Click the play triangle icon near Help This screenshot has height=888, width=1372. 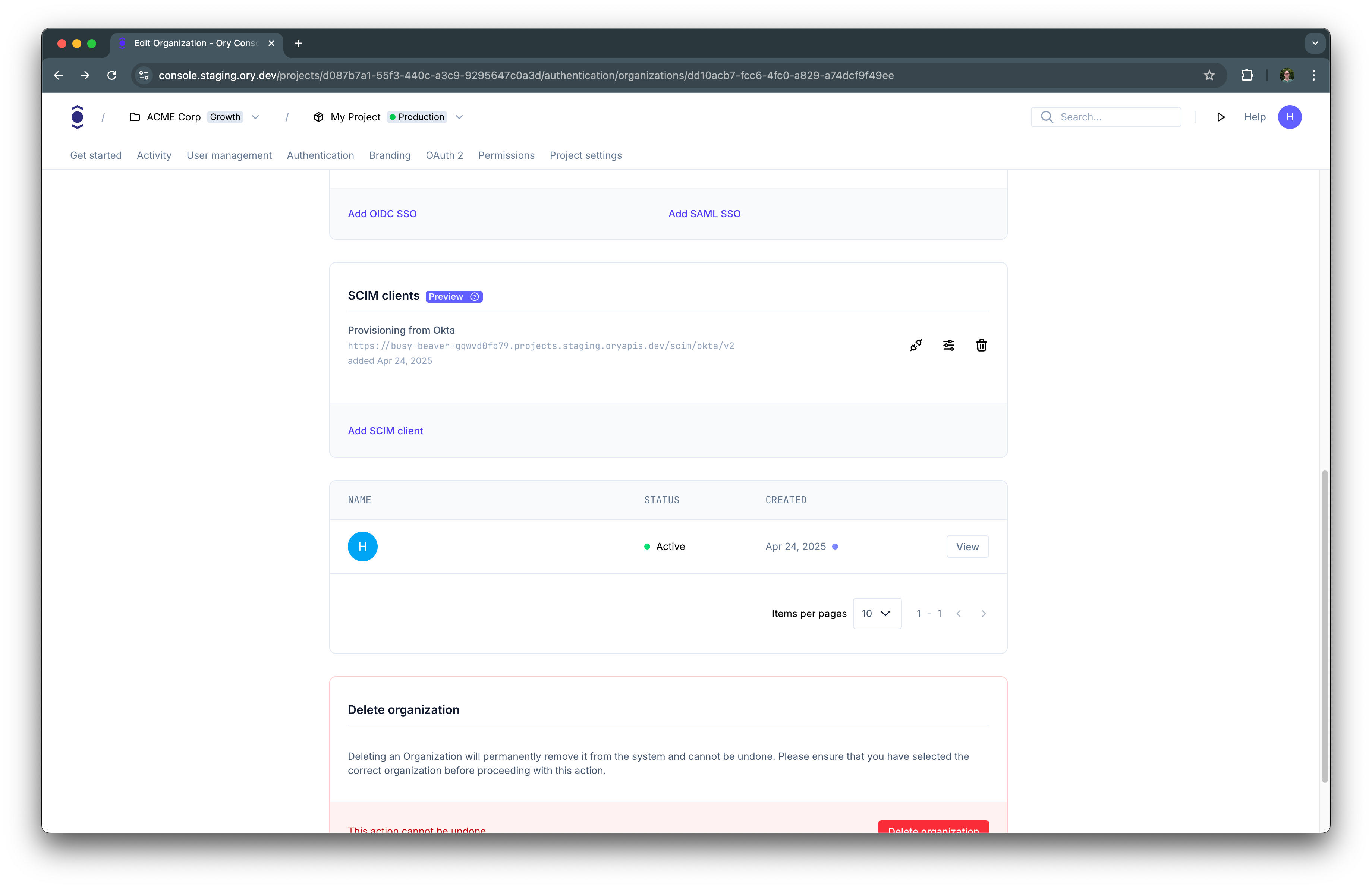(1220, 117)
